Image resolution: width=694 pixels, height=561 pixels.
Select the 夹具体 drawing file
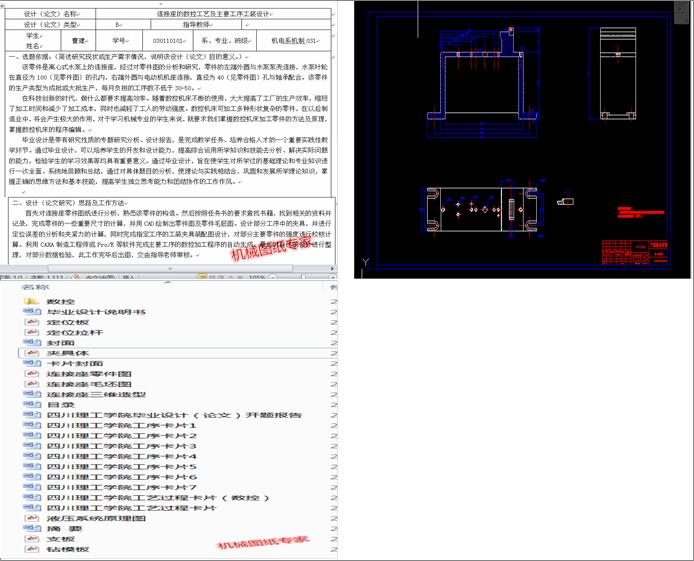pos(67,353)
